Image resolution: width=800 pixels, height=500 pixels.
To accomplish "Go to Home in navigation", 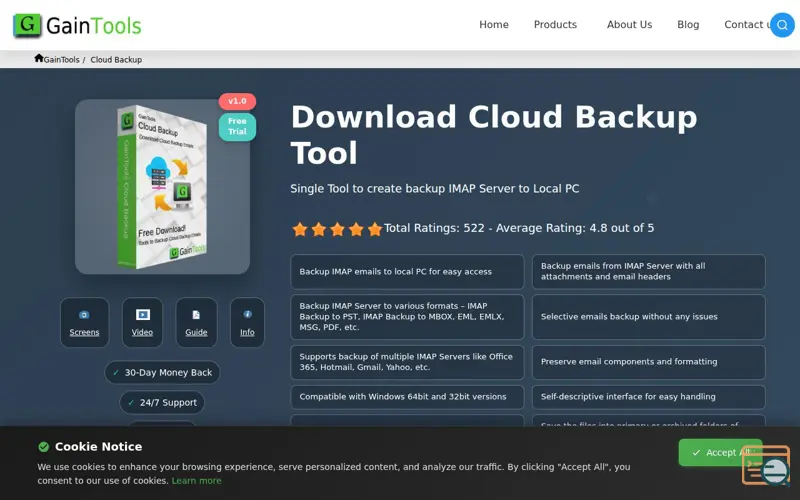I will click(494, 24).
